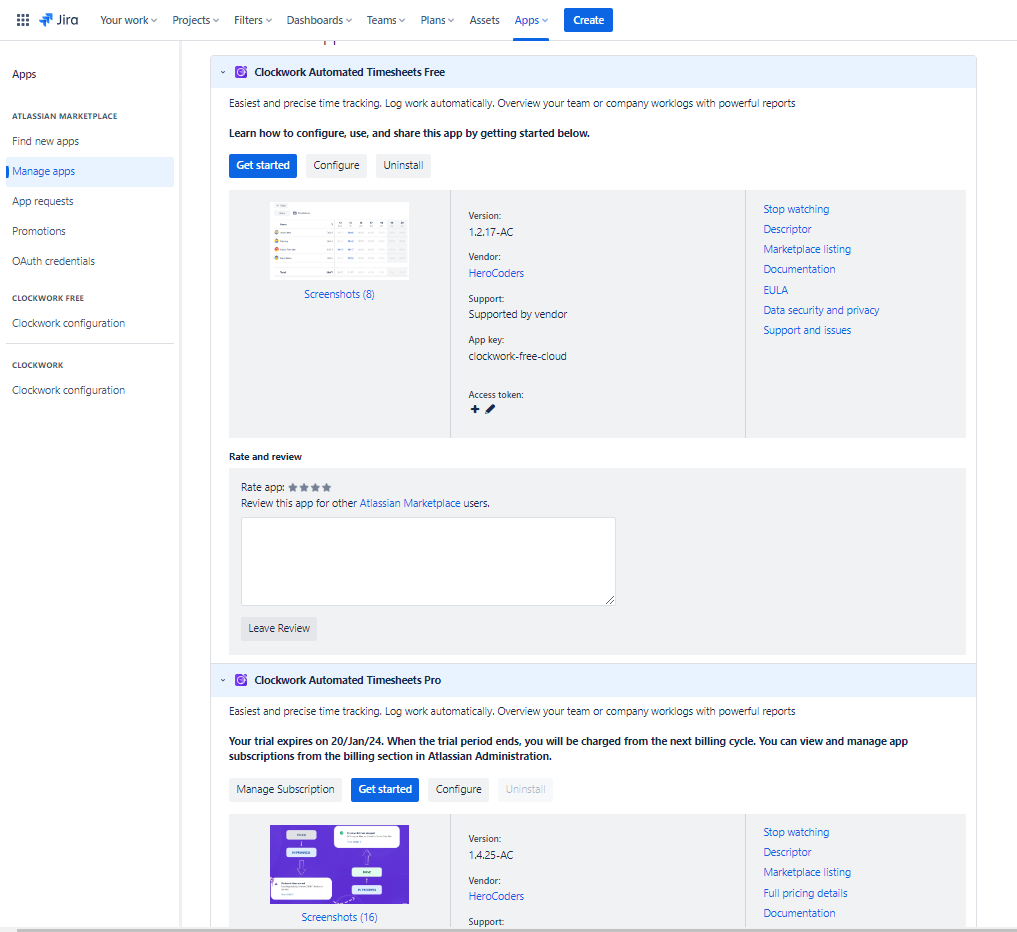Open Clockwork configuration under Clockwork Free
This screenshot has width=1017, height=932.
pos(68,323)
